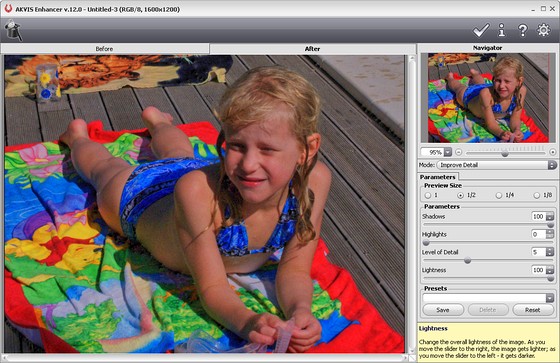Adjust the Level of Detail stepper arrows
Viewport: 560px width, 363px height.
550,252
